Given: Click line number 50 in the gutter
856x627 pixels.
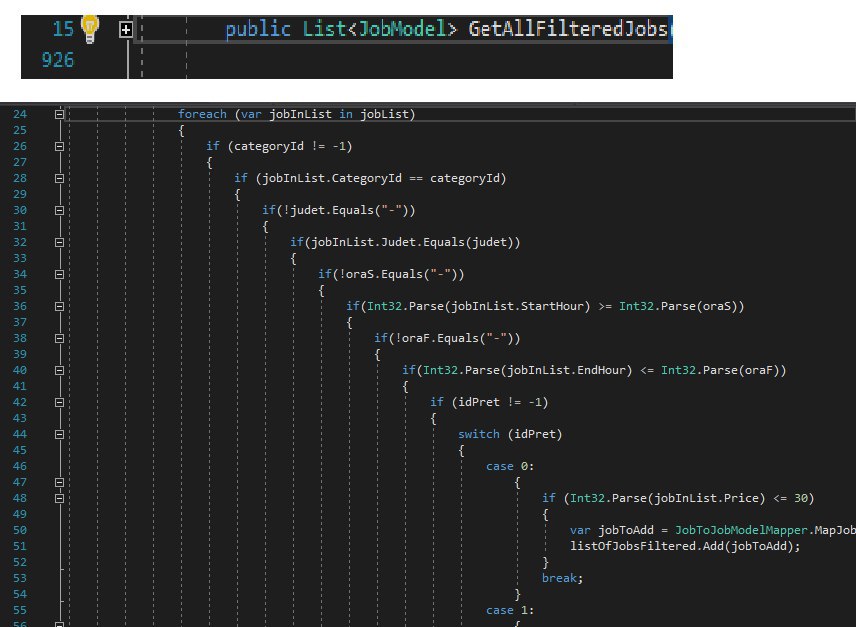Looking at the screenshot, I should click(20, 530).
